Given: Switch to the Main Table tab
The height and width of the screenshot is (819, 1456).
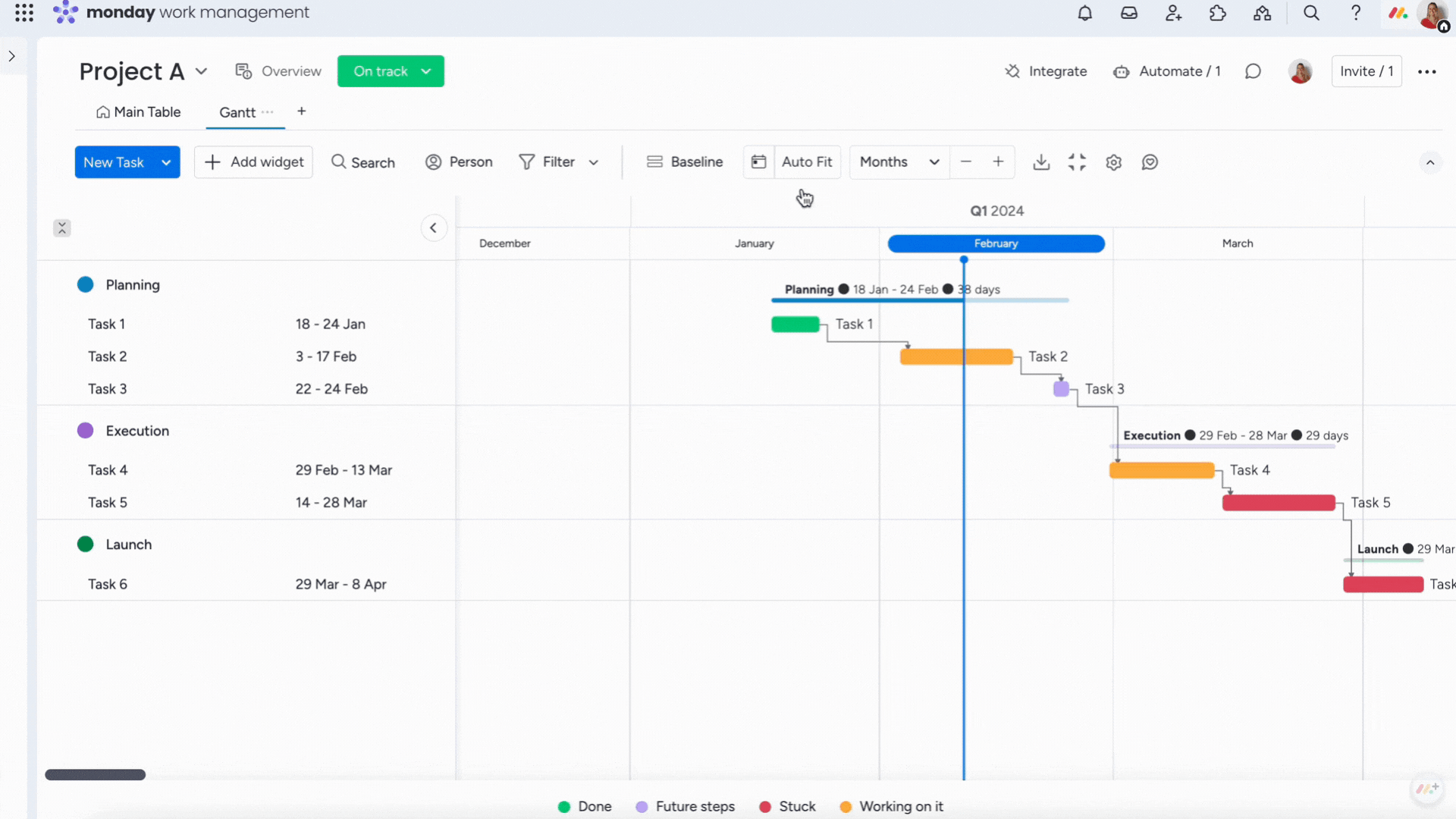Looking at the screenshot, I should click(x=138, y=112).
